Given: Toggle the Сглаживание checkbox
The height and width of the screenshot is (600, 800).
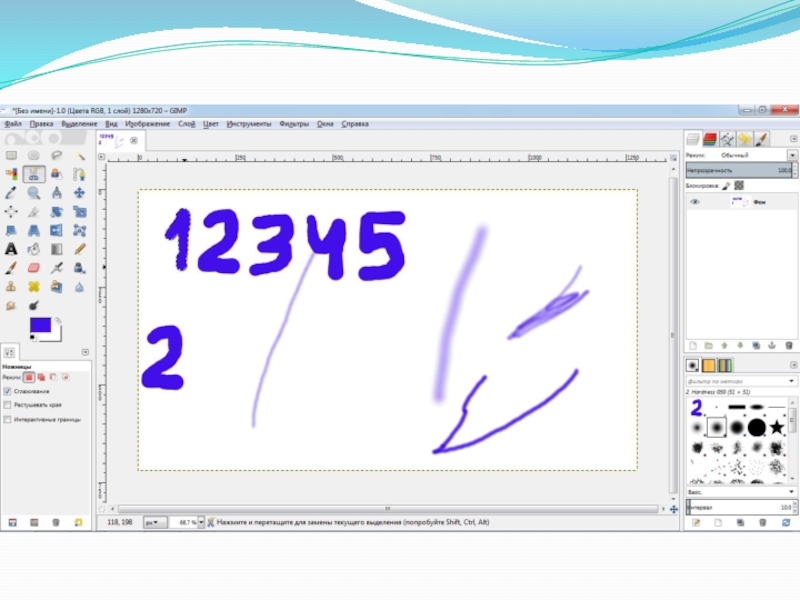Looking at the screenshot, I should point(7,391).
